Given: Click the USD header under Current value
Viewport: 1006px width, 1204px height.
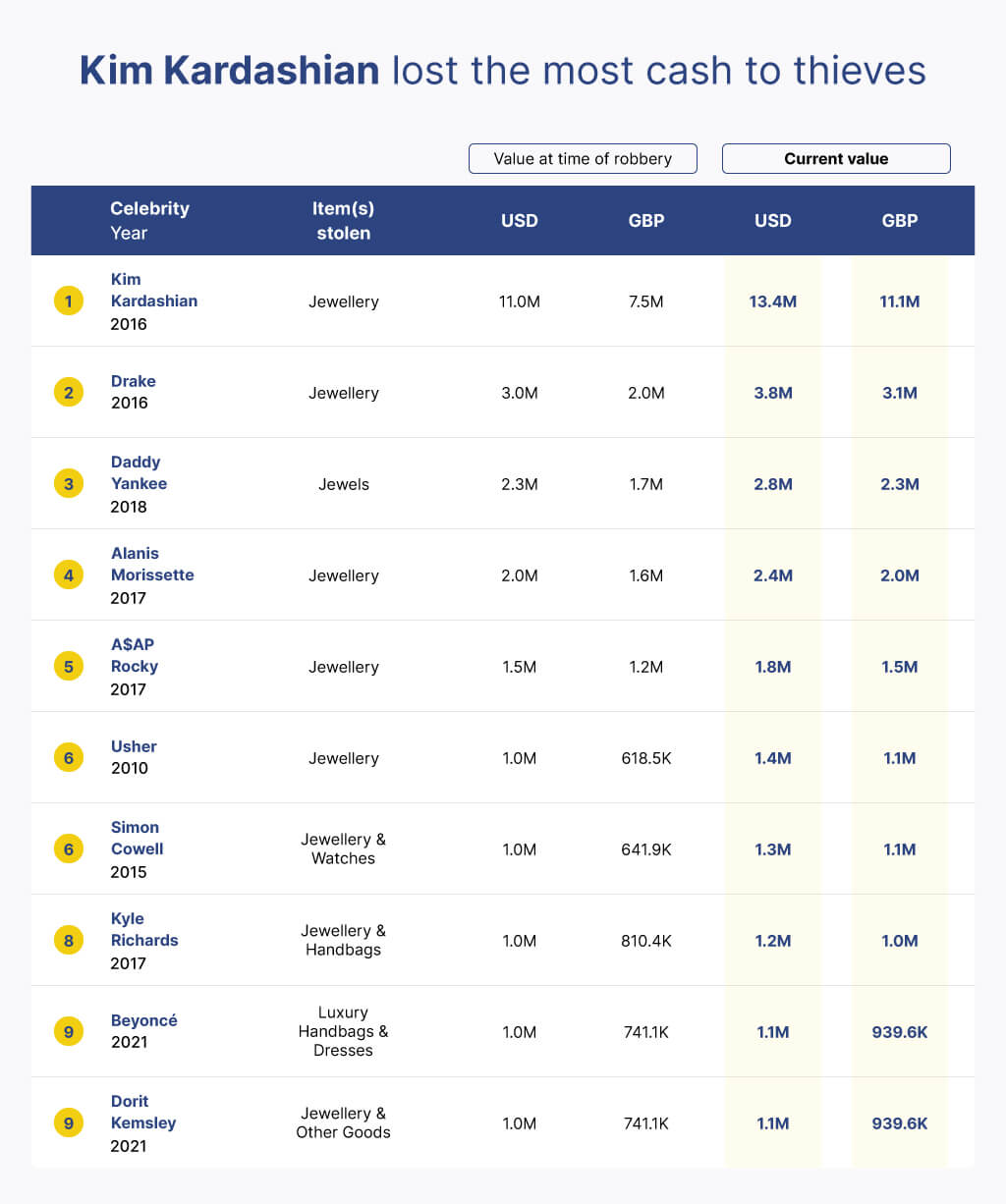Looking at the screenshot, I should [x=773, y=220].
